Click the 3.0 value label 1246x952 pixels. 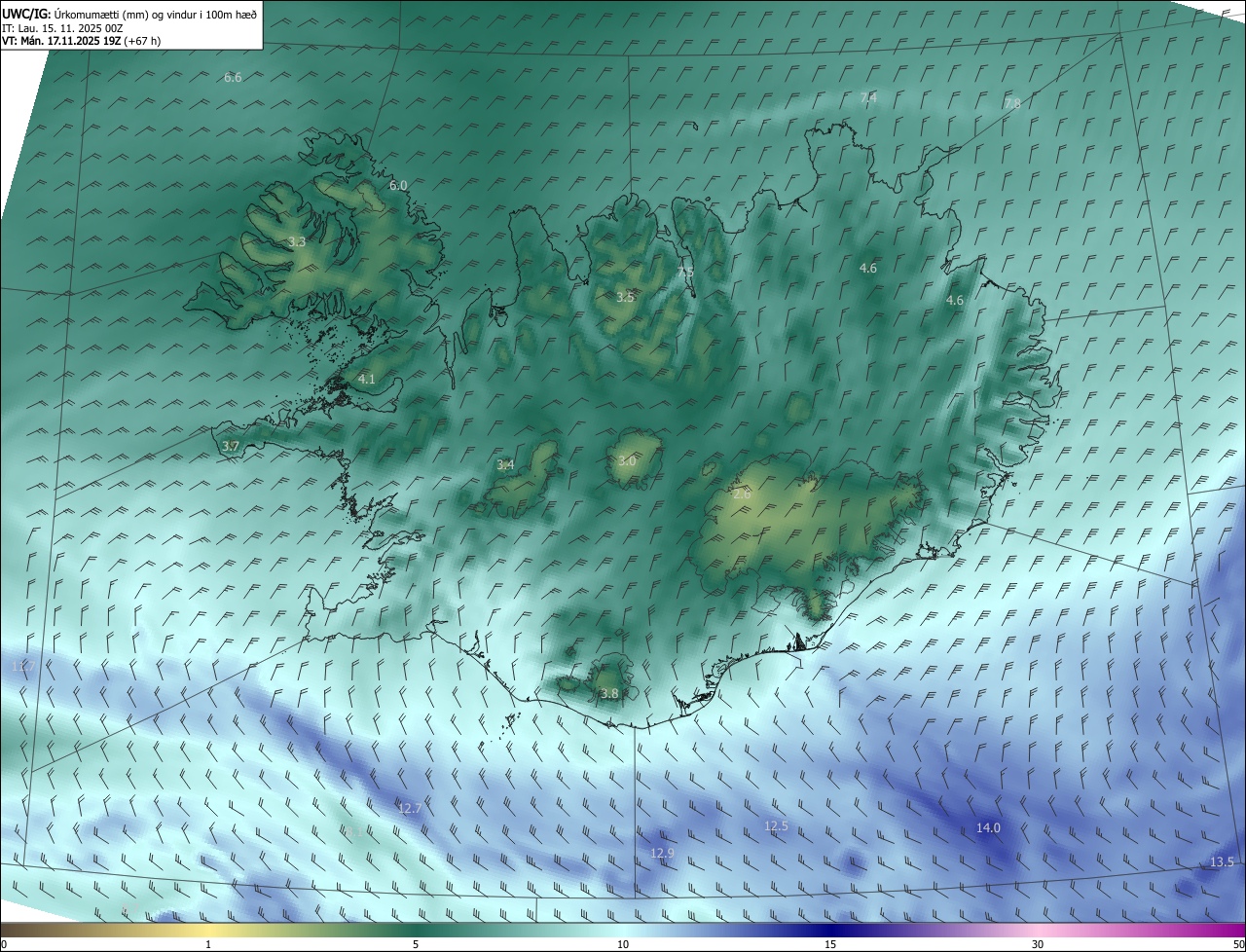point(626,460)
